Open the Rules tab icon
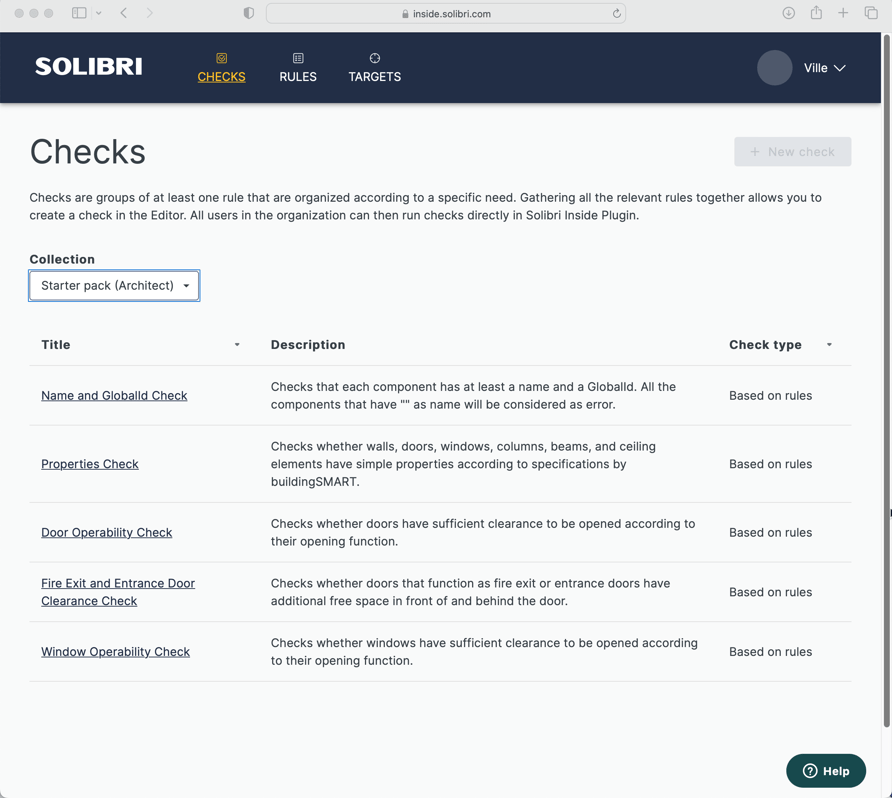 [x=298, y=58]
